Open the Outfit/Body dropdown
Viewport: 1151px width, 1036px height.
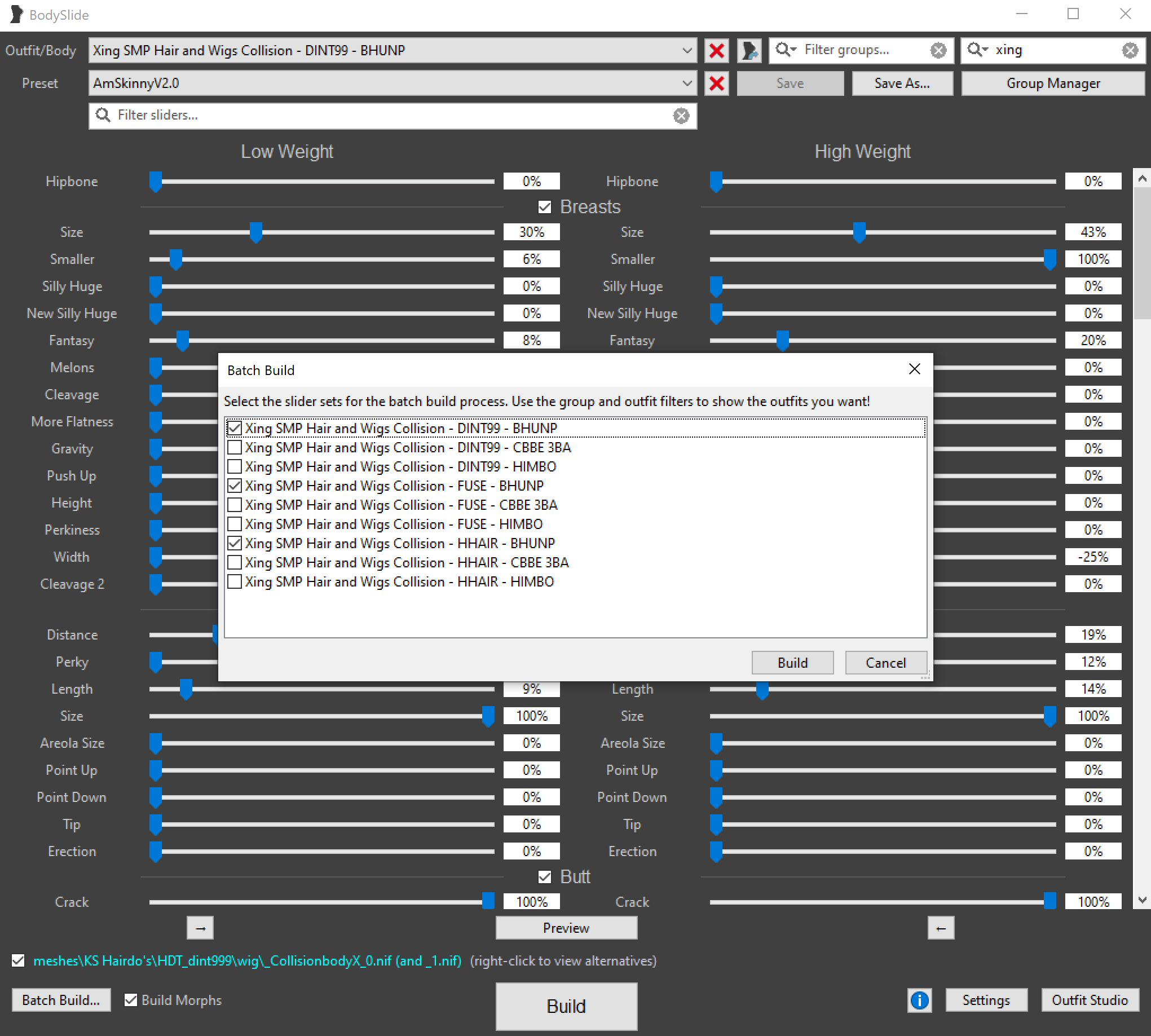[686, 51]
